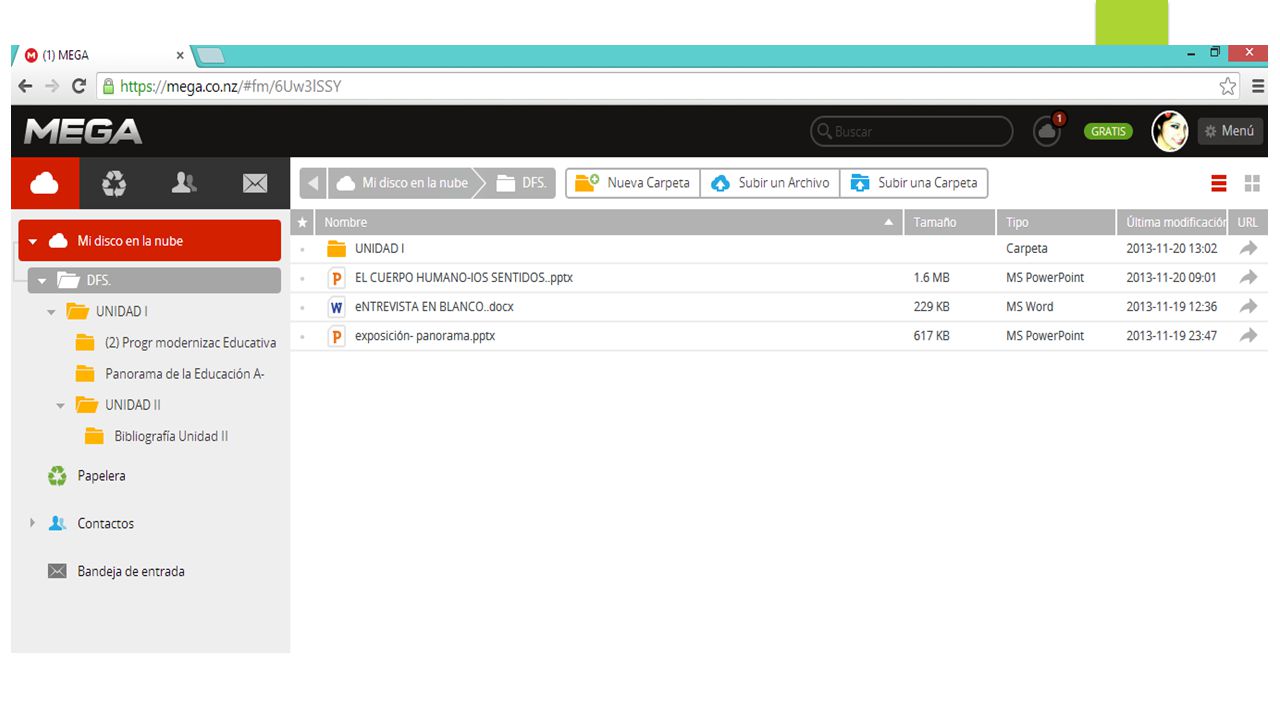Screen dimensions: 1280x720
Task: Sort by Tamaño column header
Action: tap(949, 222)
